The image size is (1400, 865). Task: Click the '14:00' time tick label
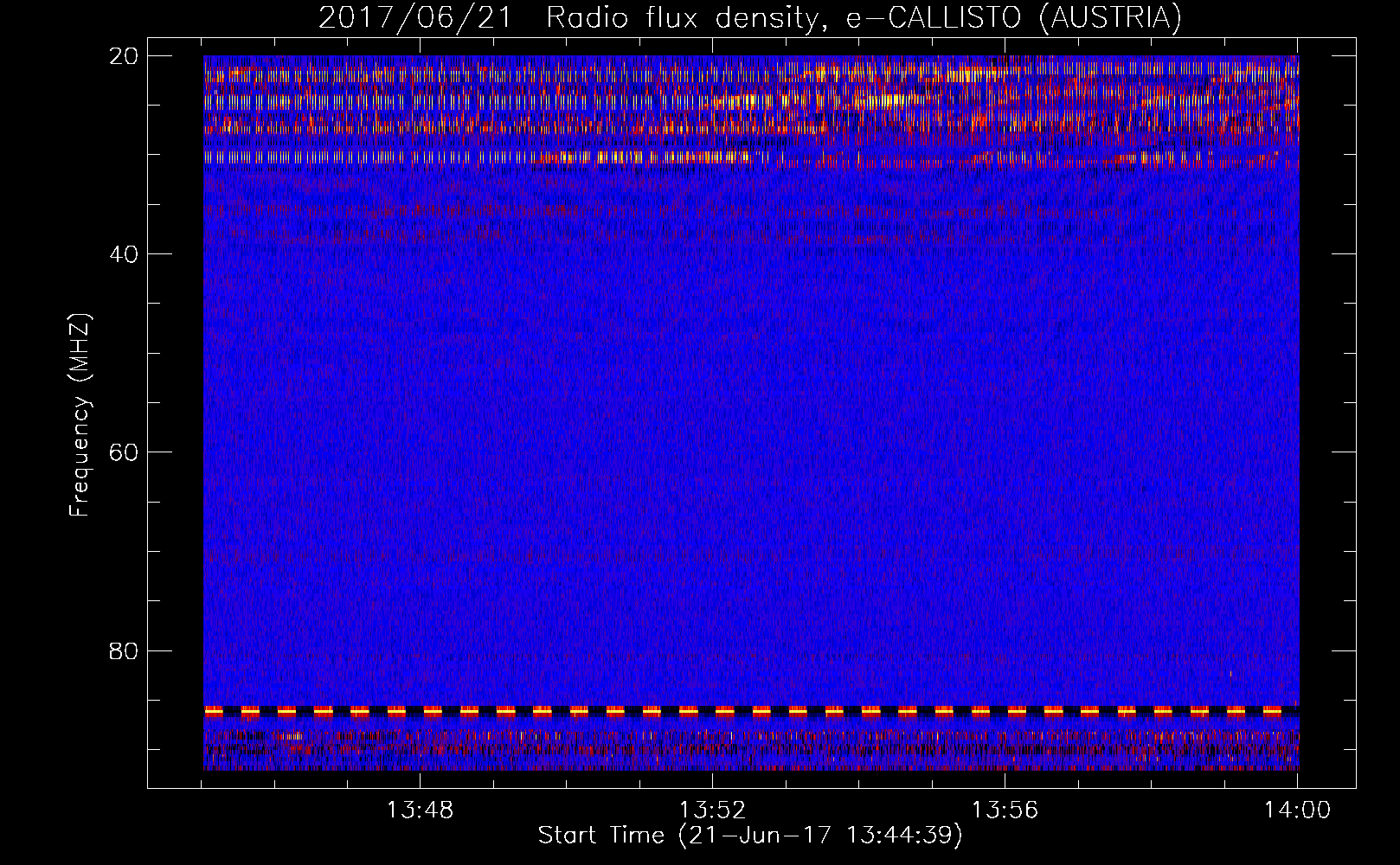[x=1297, y=811]
